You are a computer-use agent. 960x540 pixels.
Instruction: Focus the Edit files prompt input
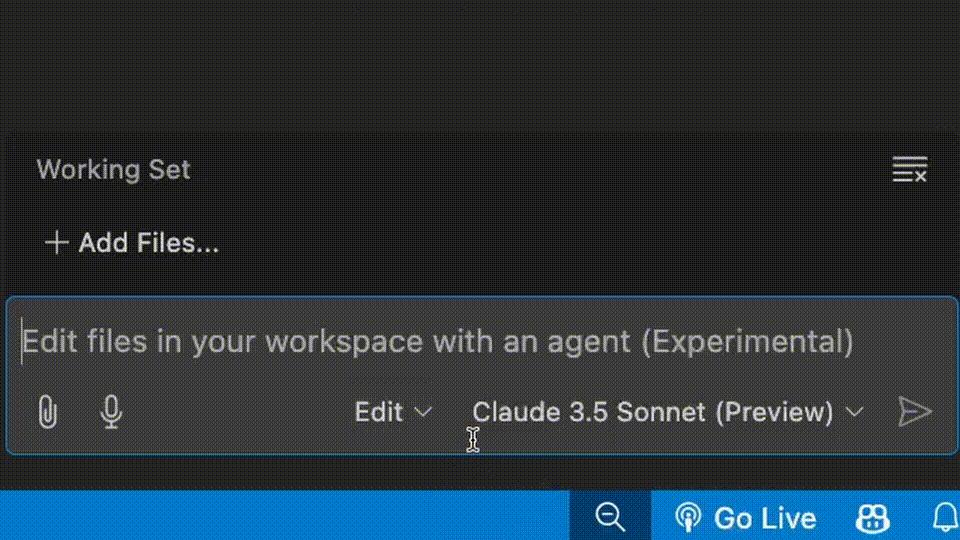click(438, 342)
